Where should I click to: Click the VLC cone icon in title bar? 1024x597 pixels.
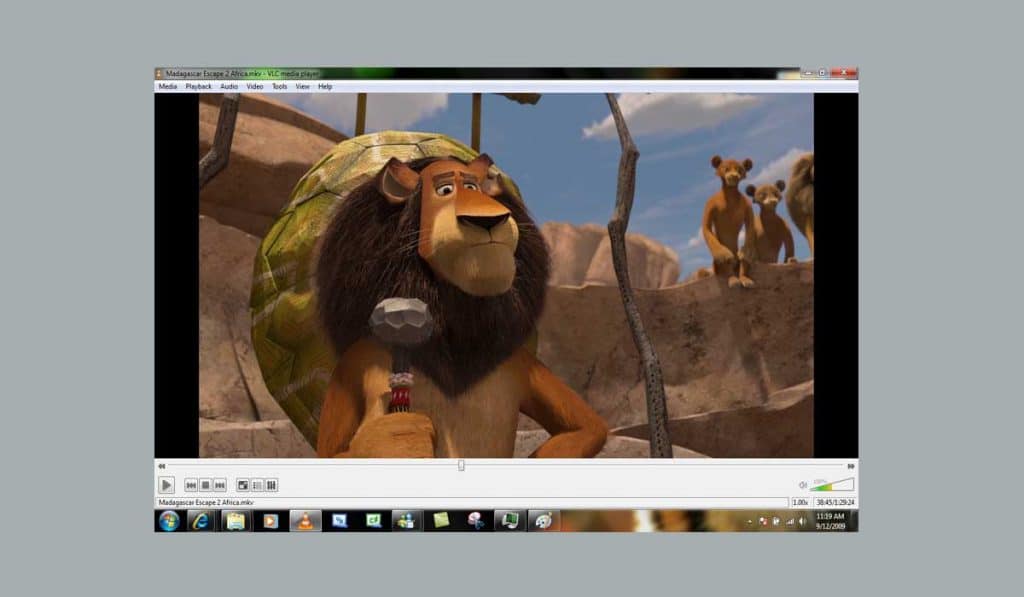[x=159, y=74]
